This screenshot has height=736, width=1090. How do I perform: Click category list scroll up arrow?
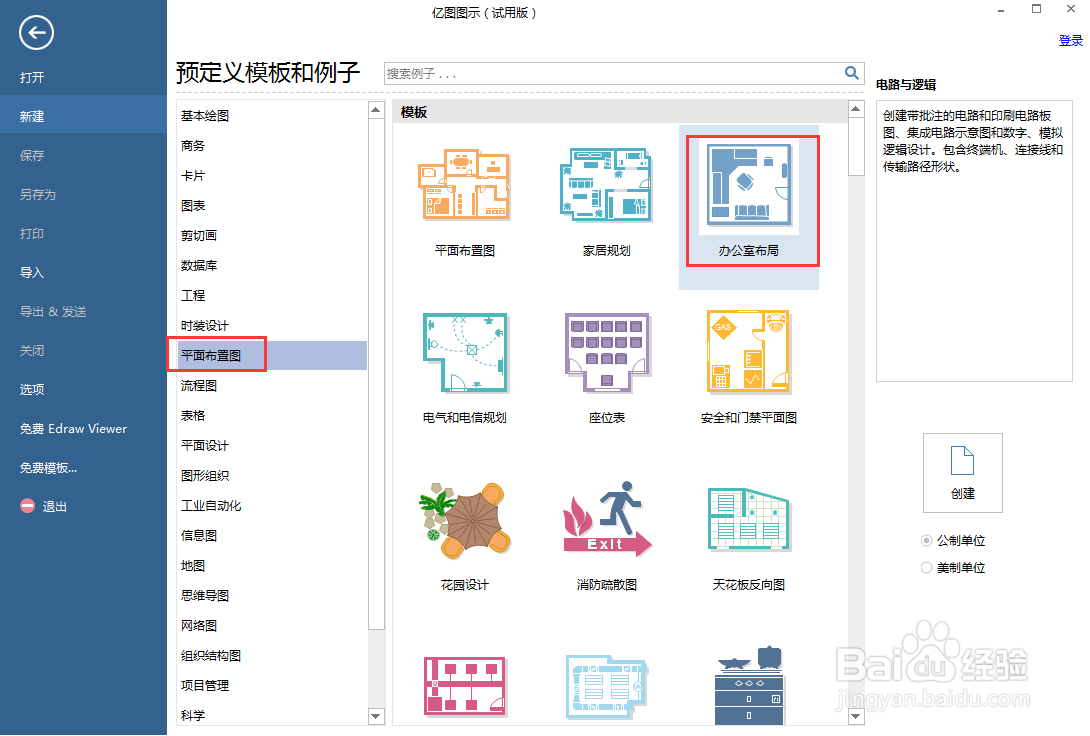click(376, 109)
